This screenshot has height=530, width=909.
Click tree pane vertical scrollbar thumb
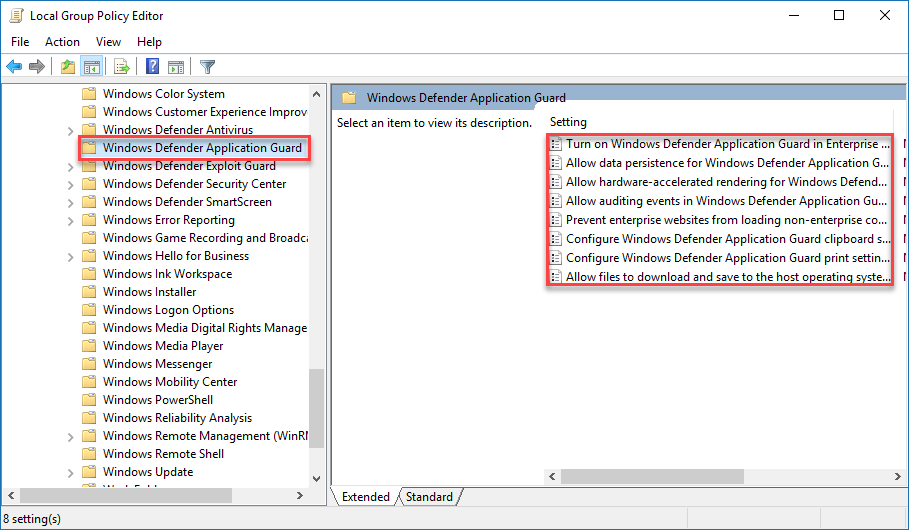[317, 408]
